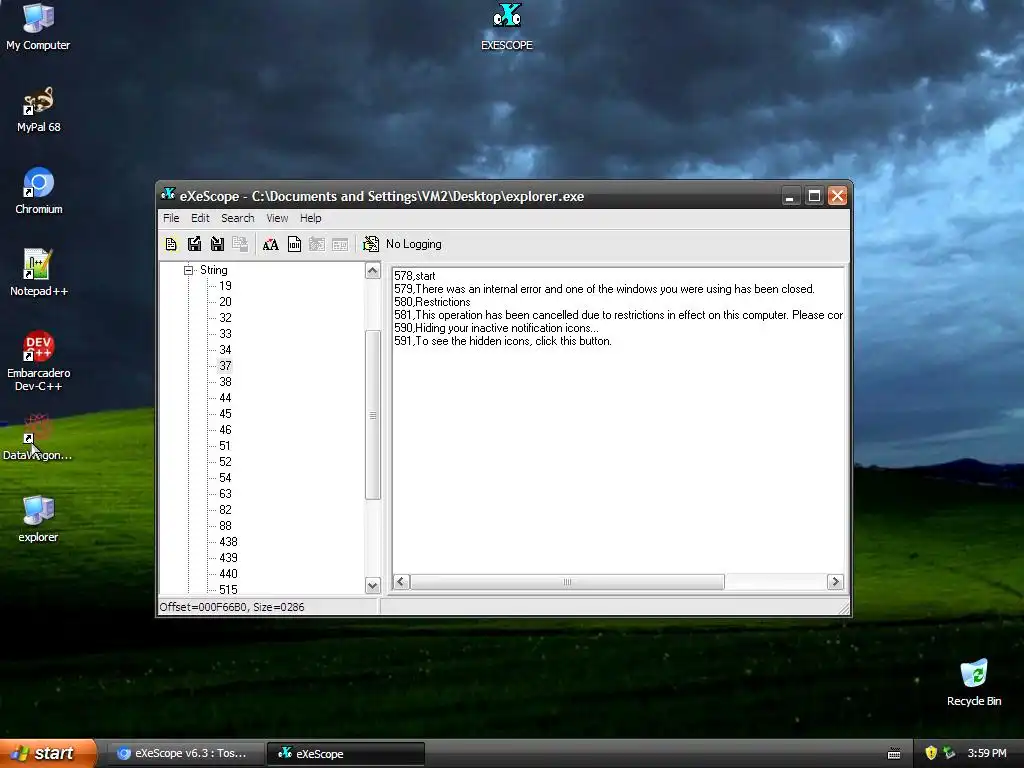Screen dimensions: 1024x768
Task: Select String resource 438
Action: point(229,542)
